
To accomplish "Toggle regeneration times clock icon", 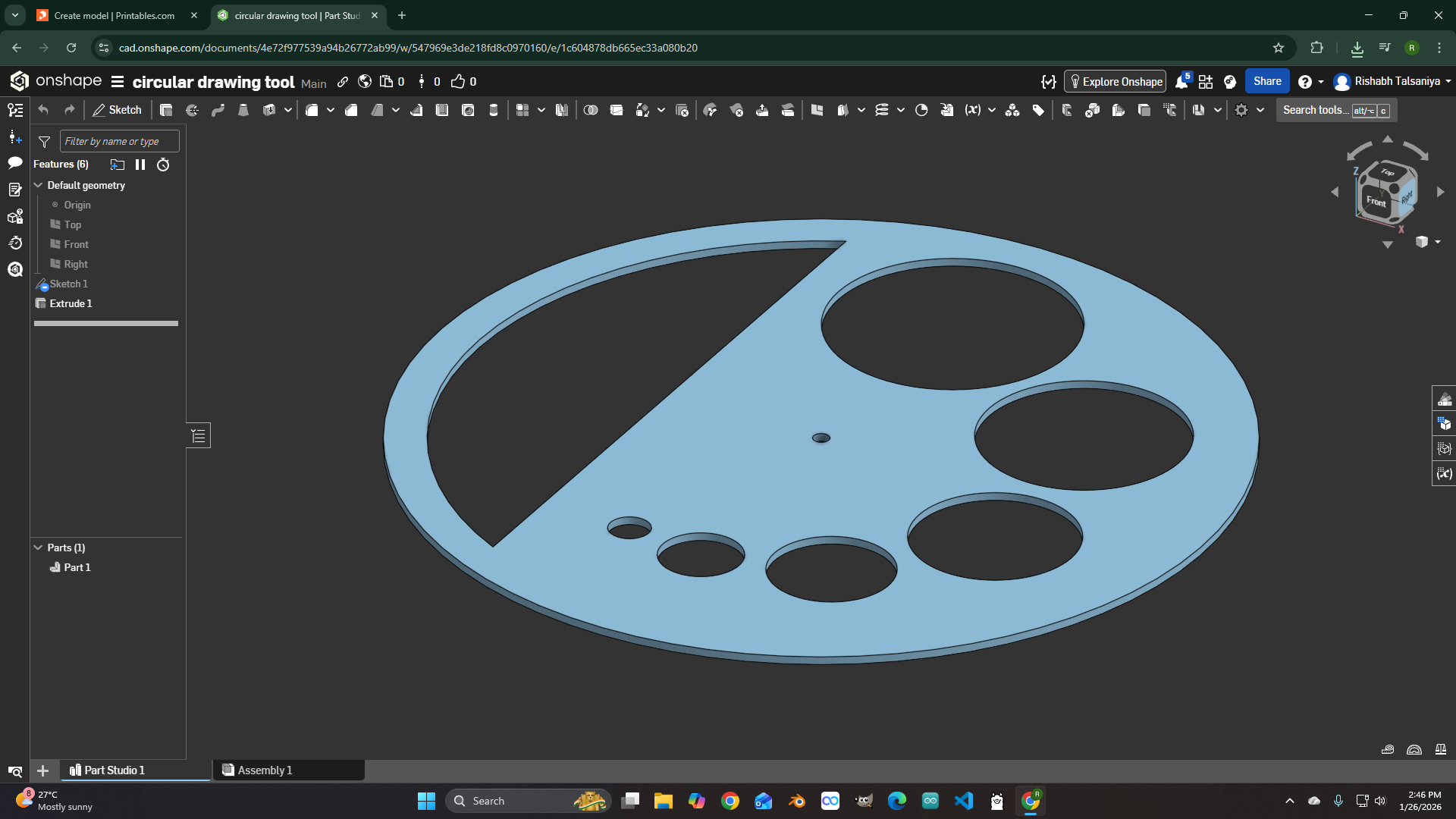I will point(163,165).
